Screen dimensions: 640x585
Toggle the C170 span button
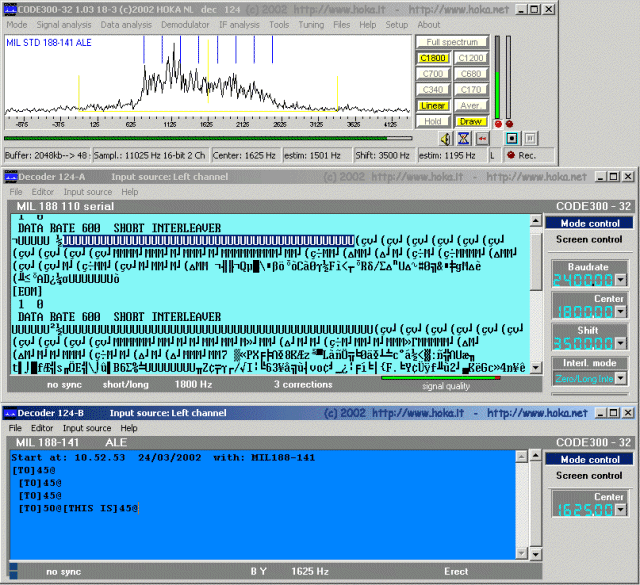point(471,89)
